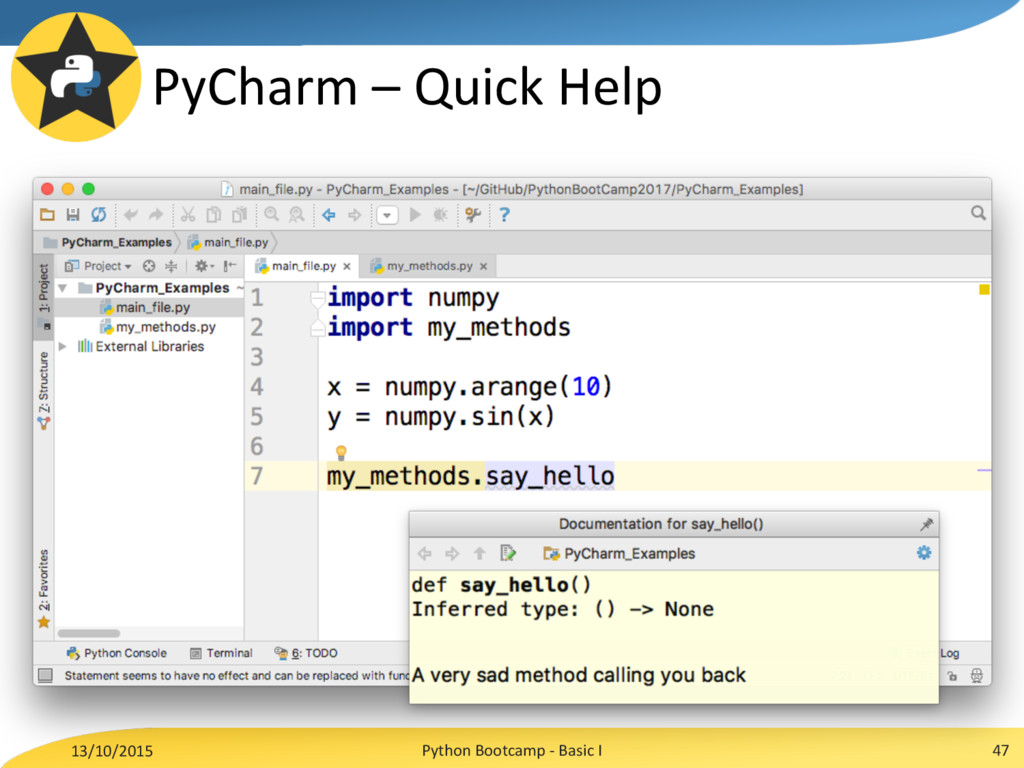
Task: Click the lock icon in the status bar
Action: [953, 676]
